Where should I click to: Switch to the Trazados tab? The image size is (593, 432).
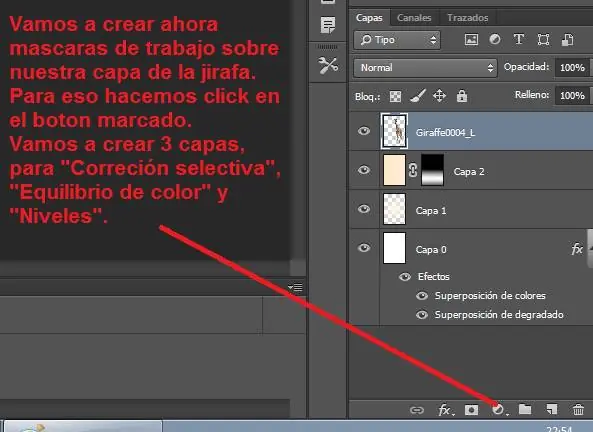tap(467, 18)
